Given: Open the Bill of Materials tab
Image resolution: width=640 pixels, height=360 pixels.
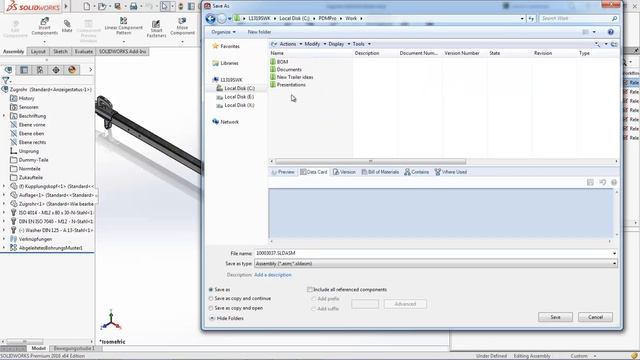Looking at the screenshot, I should click(x=380, y=172).
